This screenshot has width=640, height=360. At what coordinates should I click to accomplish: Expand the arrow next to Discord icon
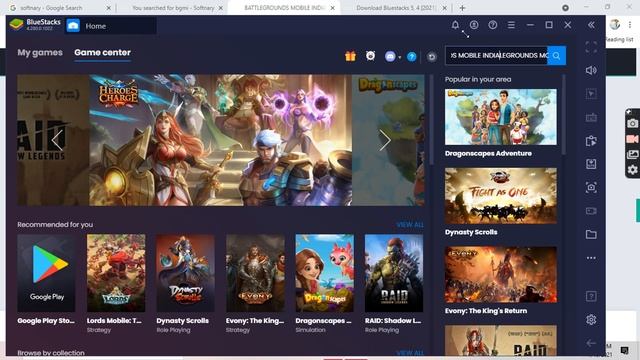pyautogui.click(x=400, y=57)
